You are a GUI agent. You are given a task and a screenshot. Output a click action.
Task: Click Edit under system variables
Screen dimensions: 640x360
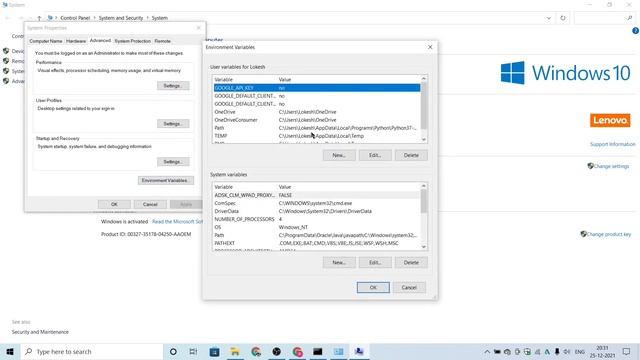click(375, 262)
